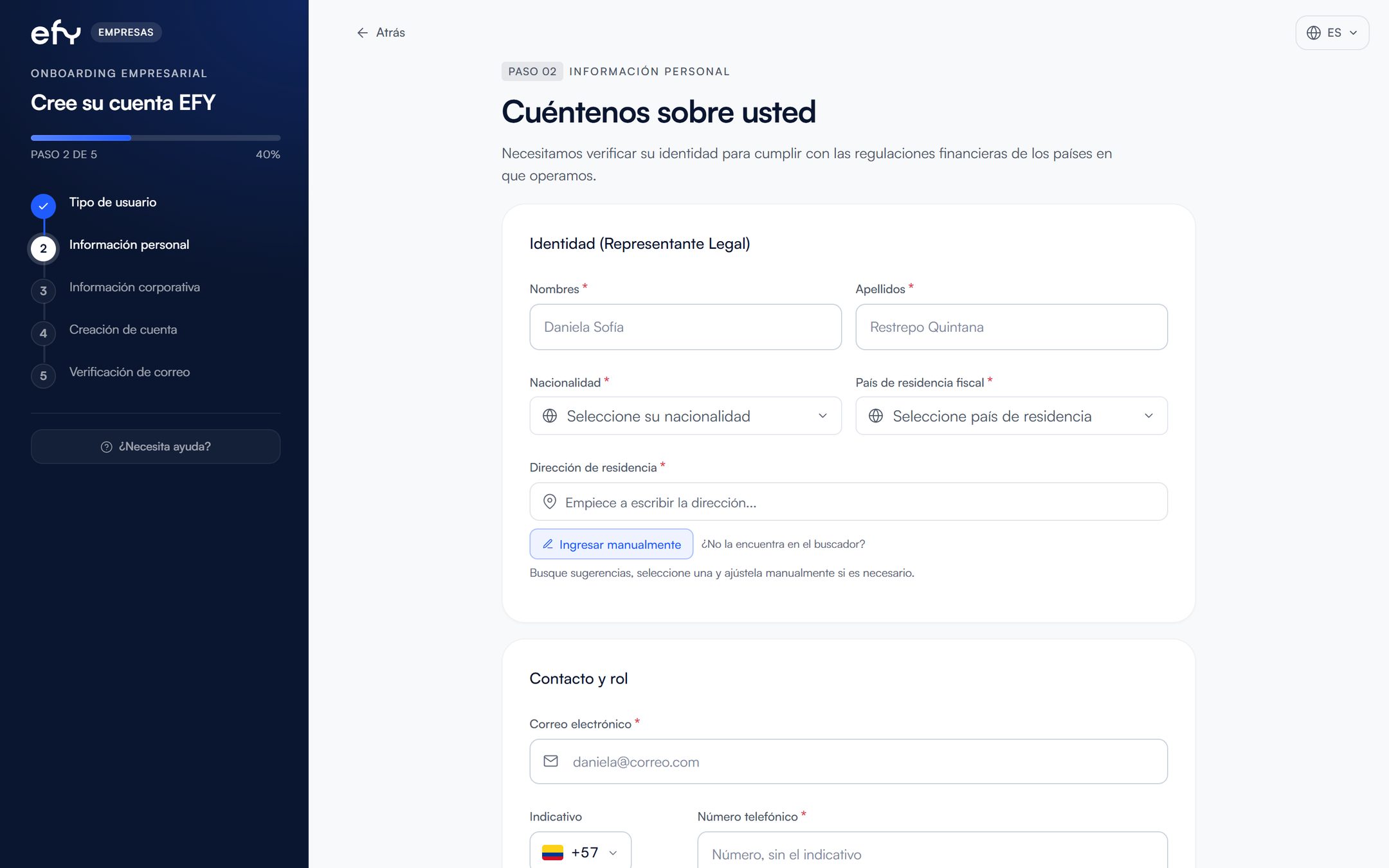Click the efy logo
Viewport: 1389px width, 868px height.
[x=56, y=32]
